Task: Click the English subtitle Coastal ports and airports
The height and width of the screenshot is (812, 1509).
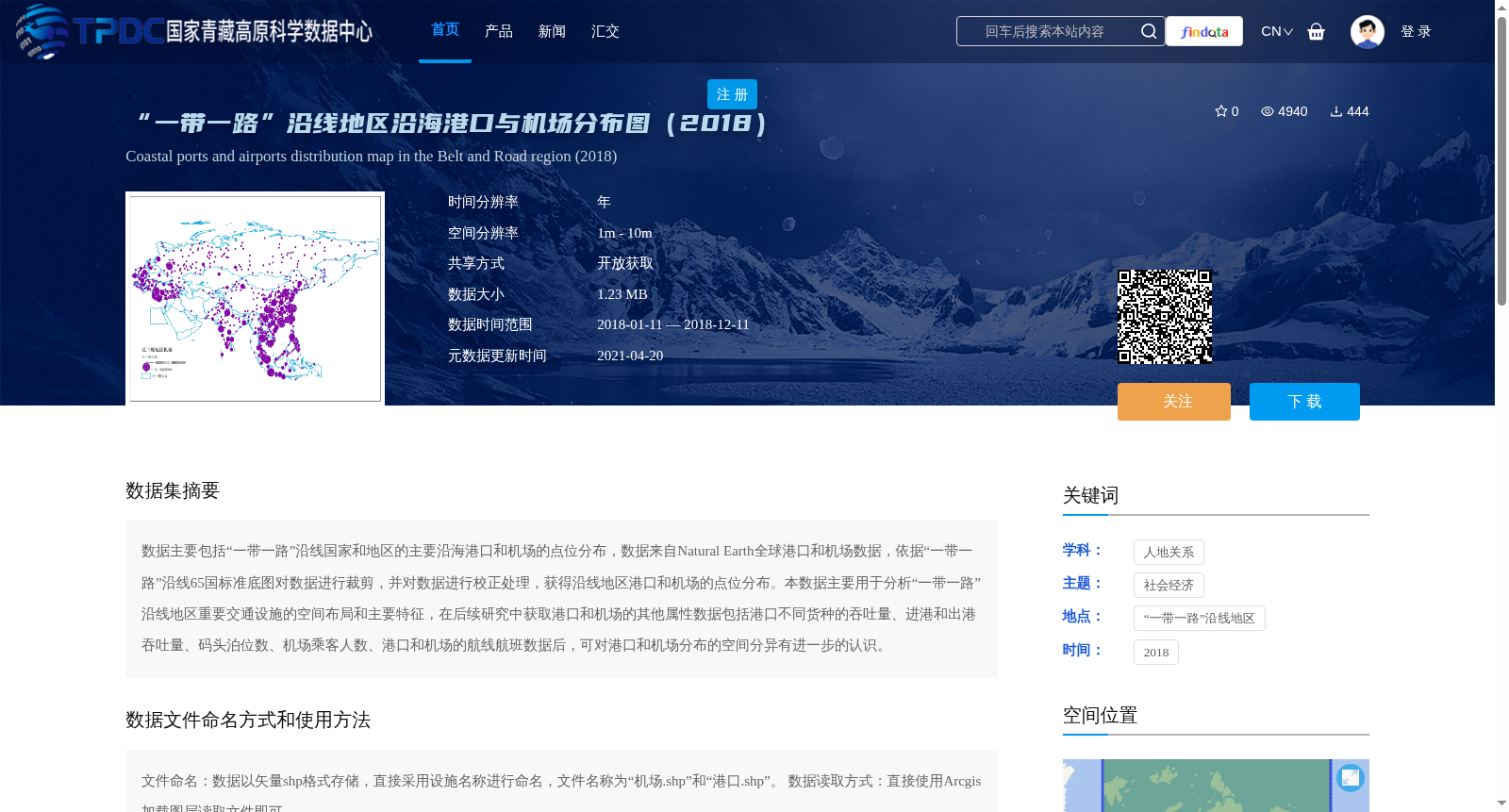Action: click(371, 156)
